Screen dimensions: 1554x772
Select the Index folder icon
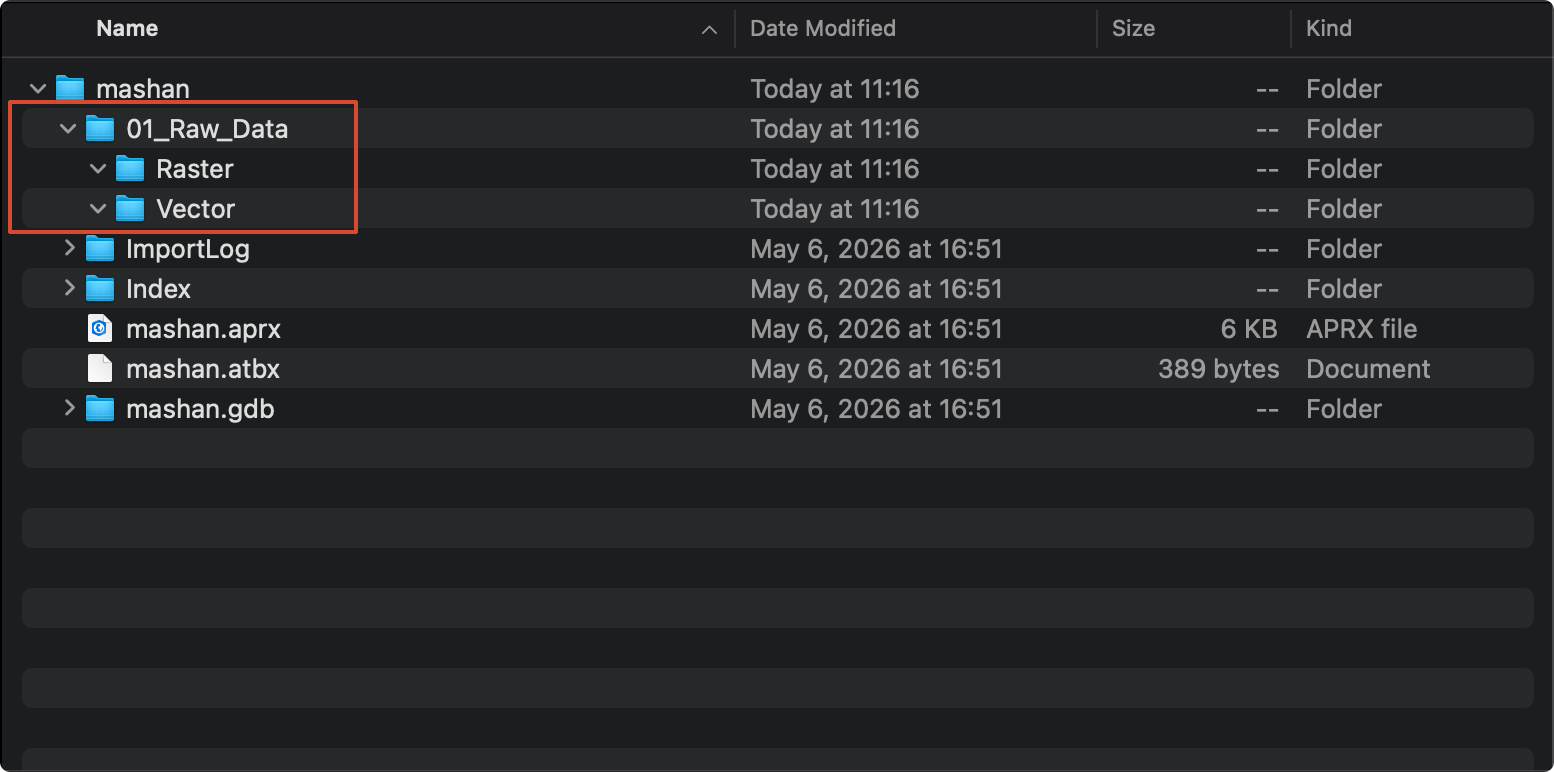(100, 289)
